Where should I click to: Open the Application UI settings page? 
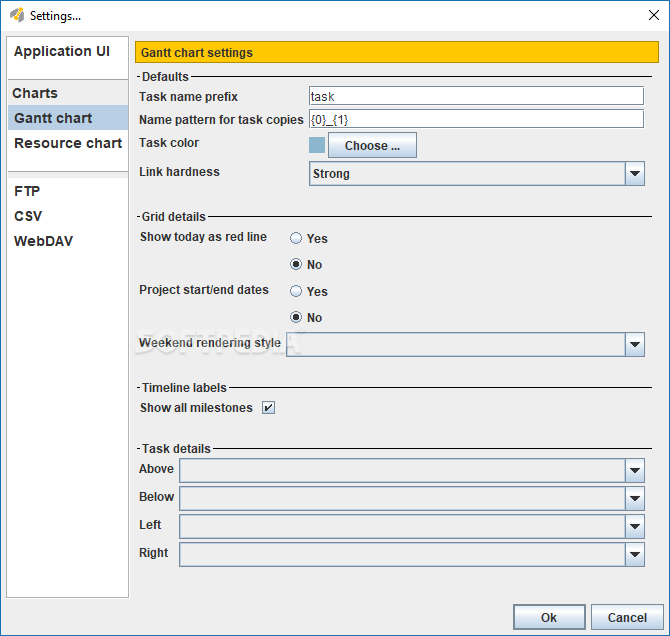pos(62,51)
